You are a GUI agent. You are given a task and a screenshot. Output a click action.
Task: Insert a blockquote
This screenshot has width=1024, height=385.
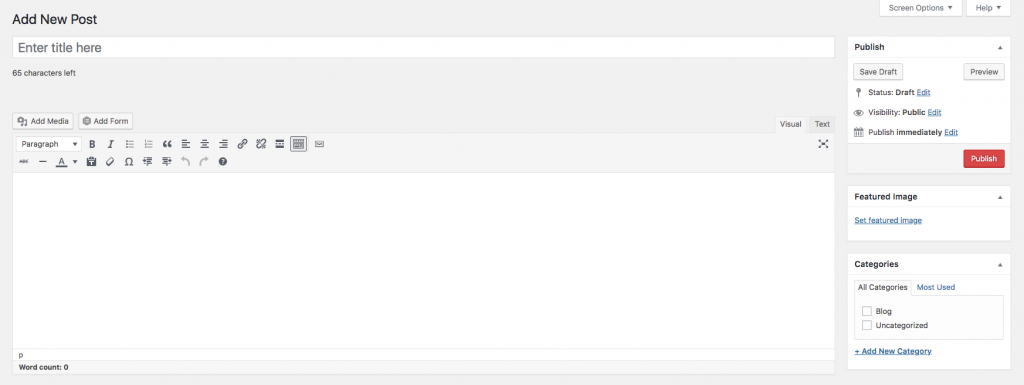167,144
